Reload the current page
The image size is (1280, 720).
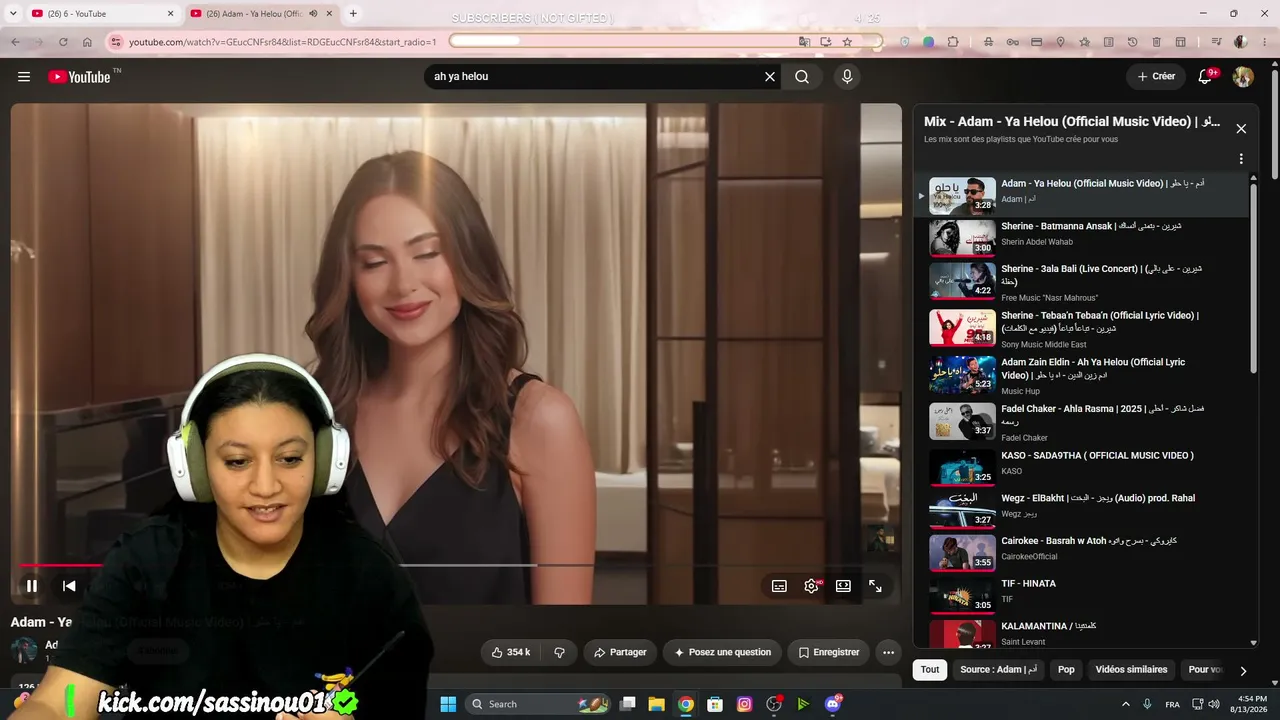(x=63, y=42)
